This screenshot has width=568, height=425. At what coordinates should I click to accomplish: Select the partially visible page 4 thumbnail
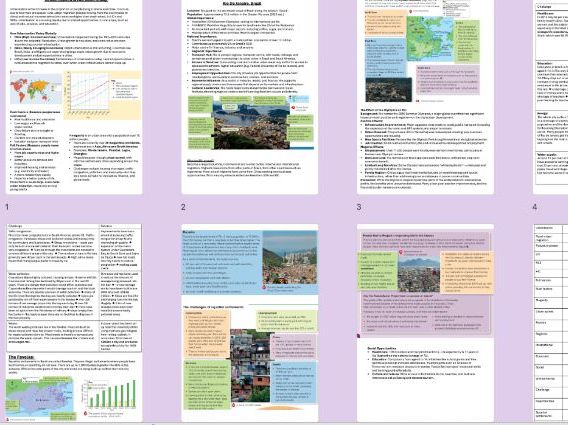pyautogui.click(x=551, y=97)
